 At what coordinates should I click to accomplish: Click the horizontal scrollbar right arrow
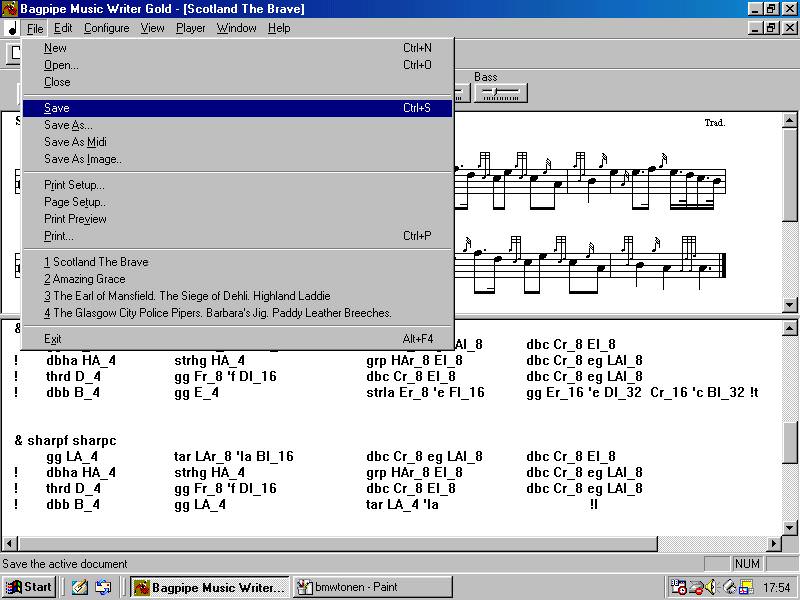[774, 544]
